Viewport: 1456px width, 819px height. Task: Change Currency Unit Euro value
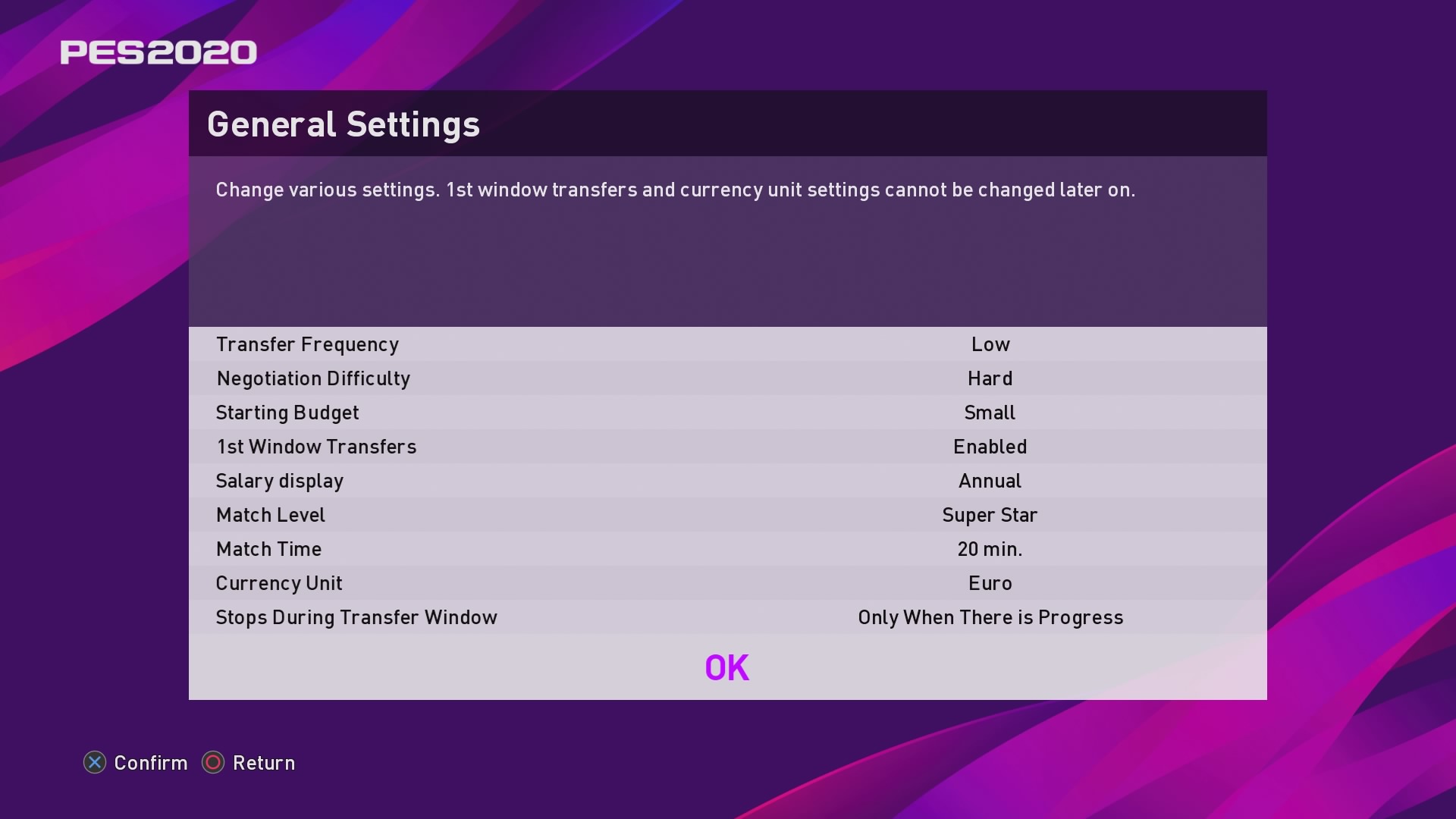point(990,583)
